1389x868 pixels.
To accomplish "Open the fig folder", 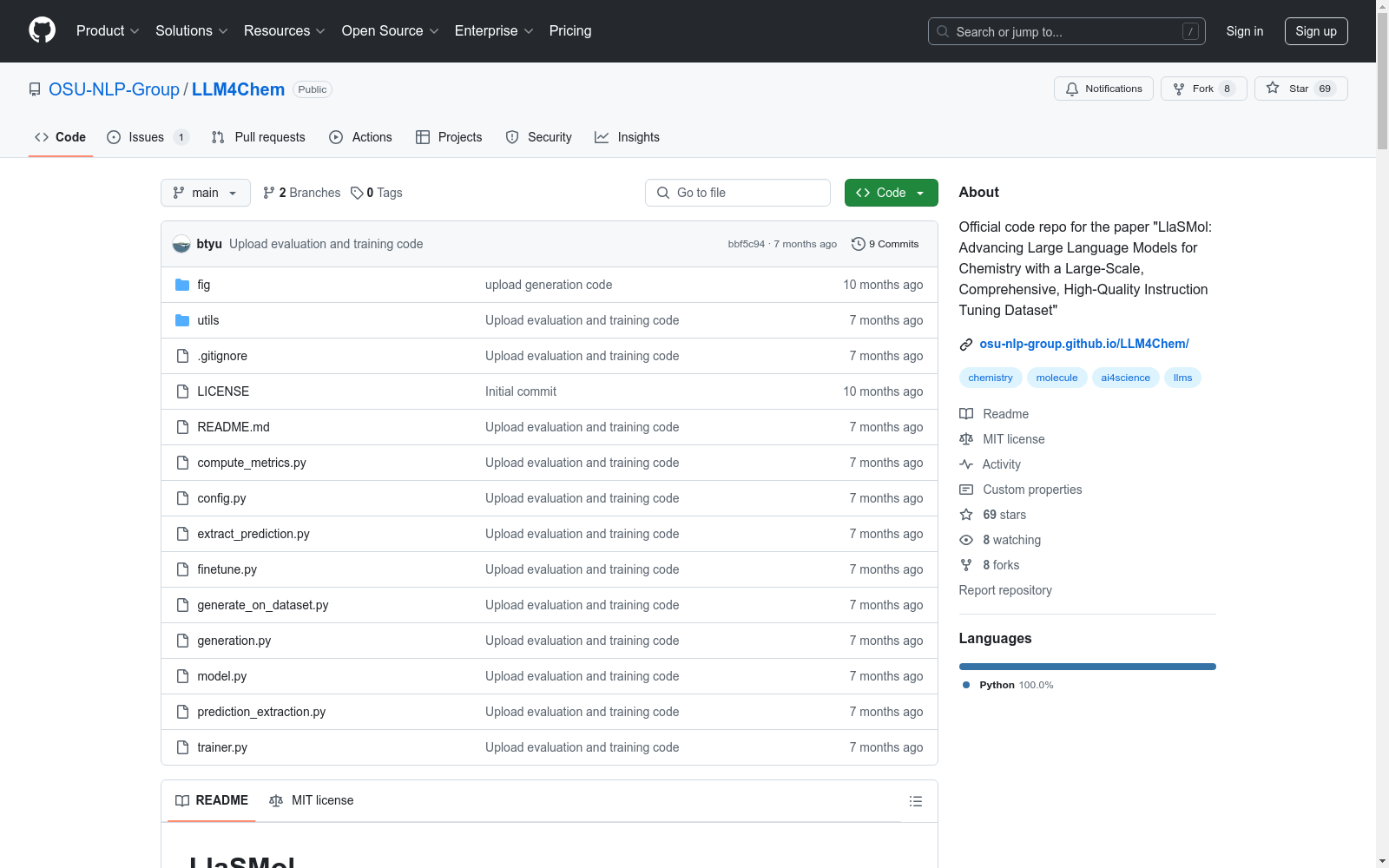I will pyautogui.click(x=204, y=285).
